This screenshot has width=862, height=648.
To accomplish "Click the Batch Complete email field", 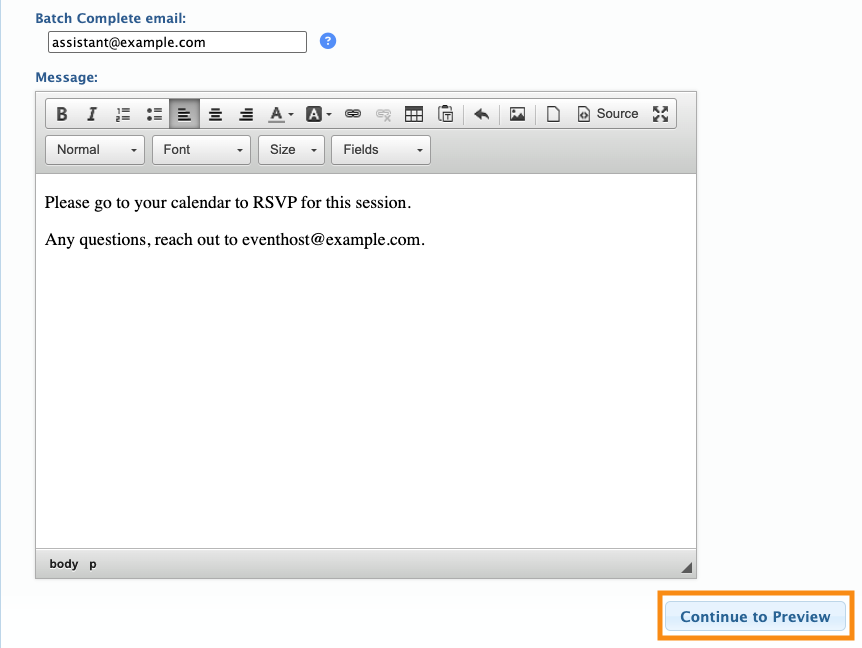I will click(177, 42).
